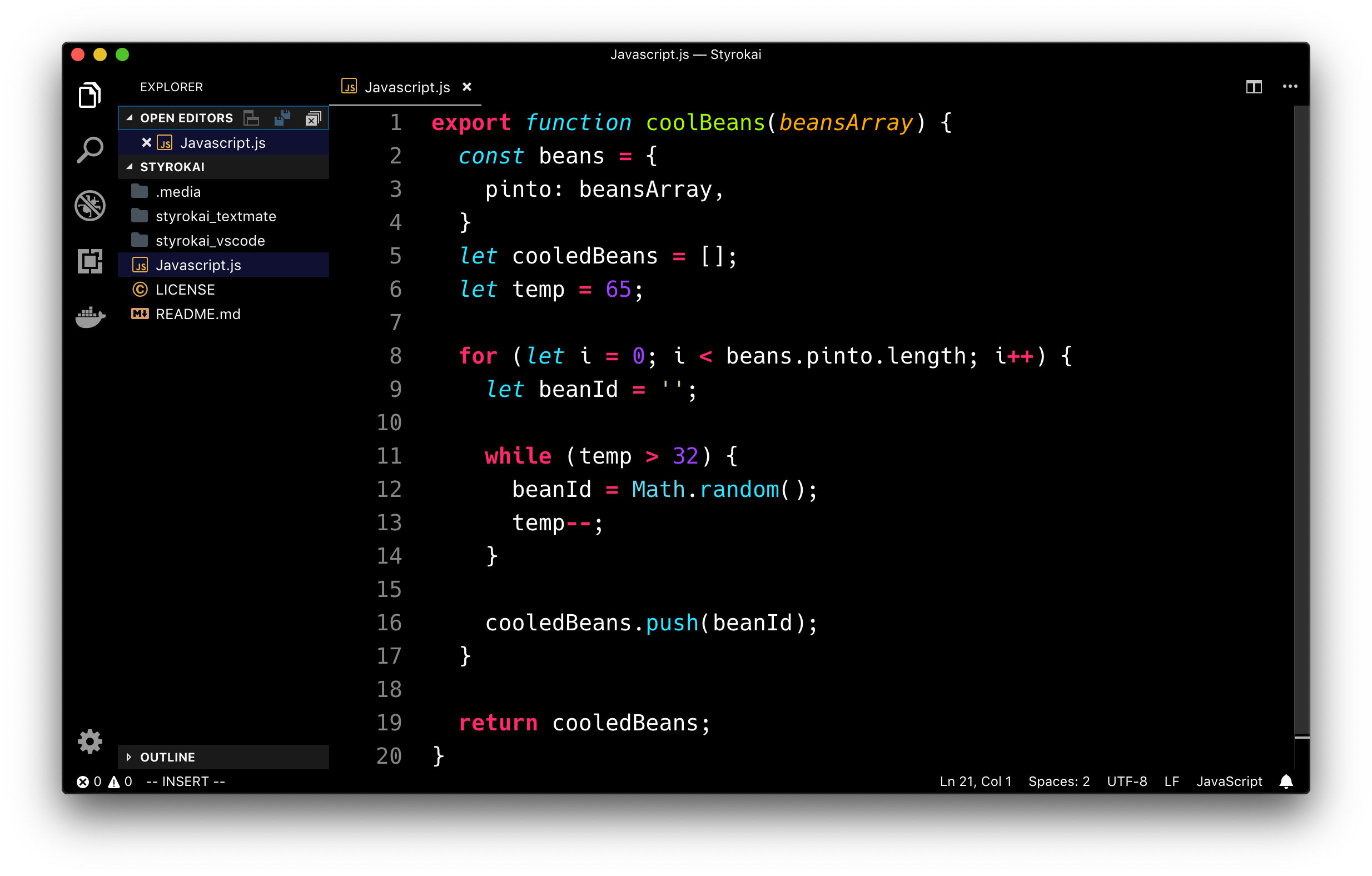Expand the Outline section
The image size is (1372, 876).
[130, 757]
